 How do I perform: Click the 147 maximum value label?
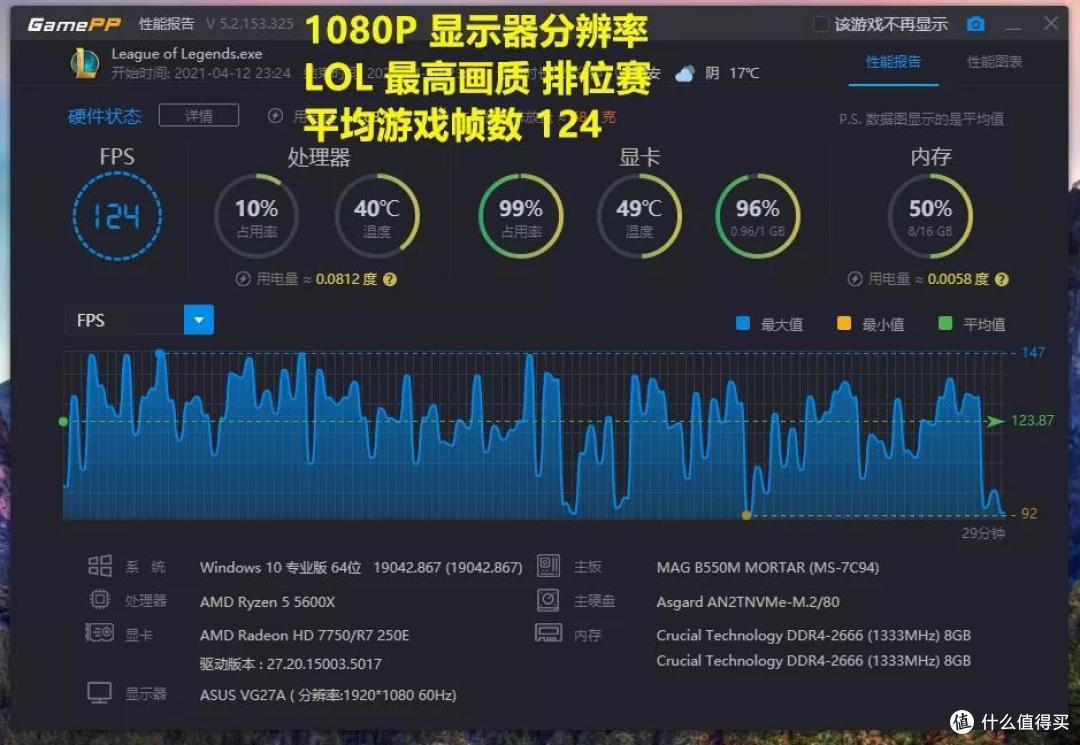1032,353
